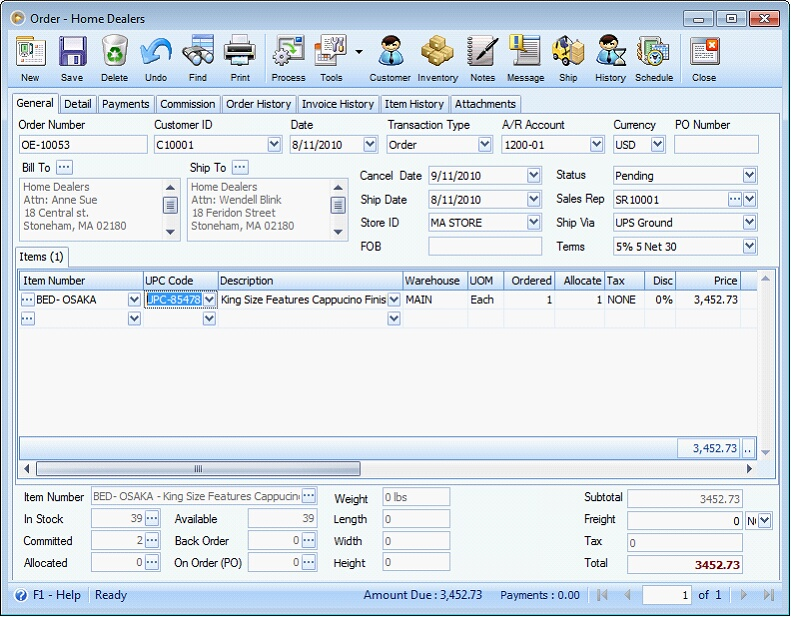
Task: Open the Schedule calendar icon
Action: tap(653, 50)
